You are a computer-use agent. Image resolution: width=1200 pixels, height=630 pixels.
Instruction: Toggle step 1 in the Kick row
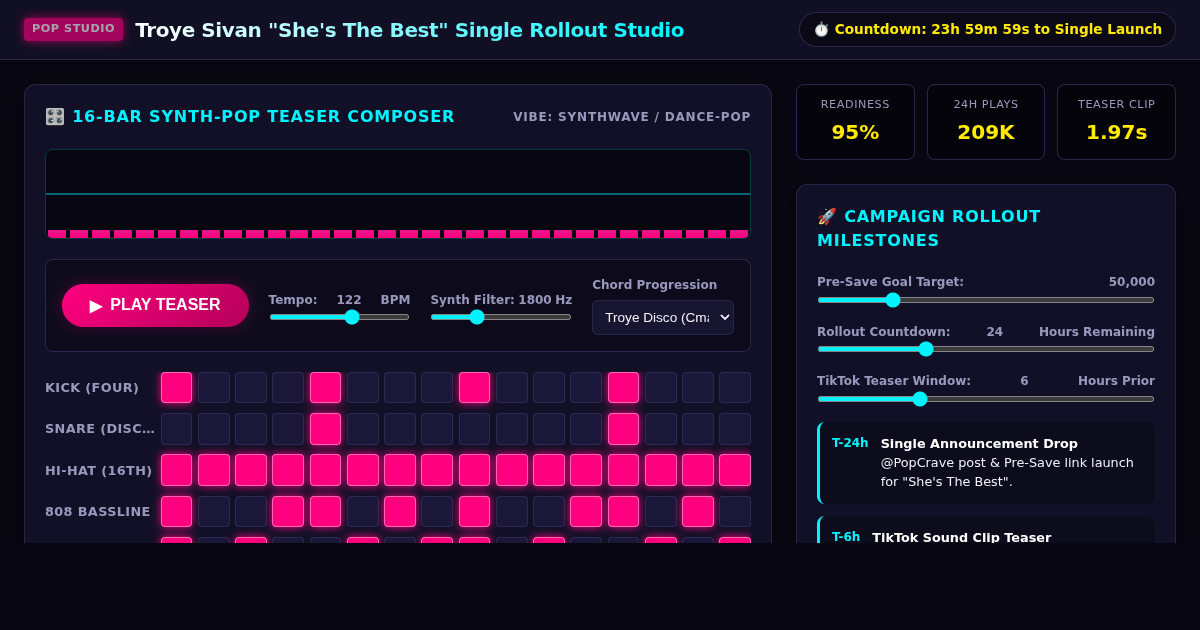(x=176, y=388)
